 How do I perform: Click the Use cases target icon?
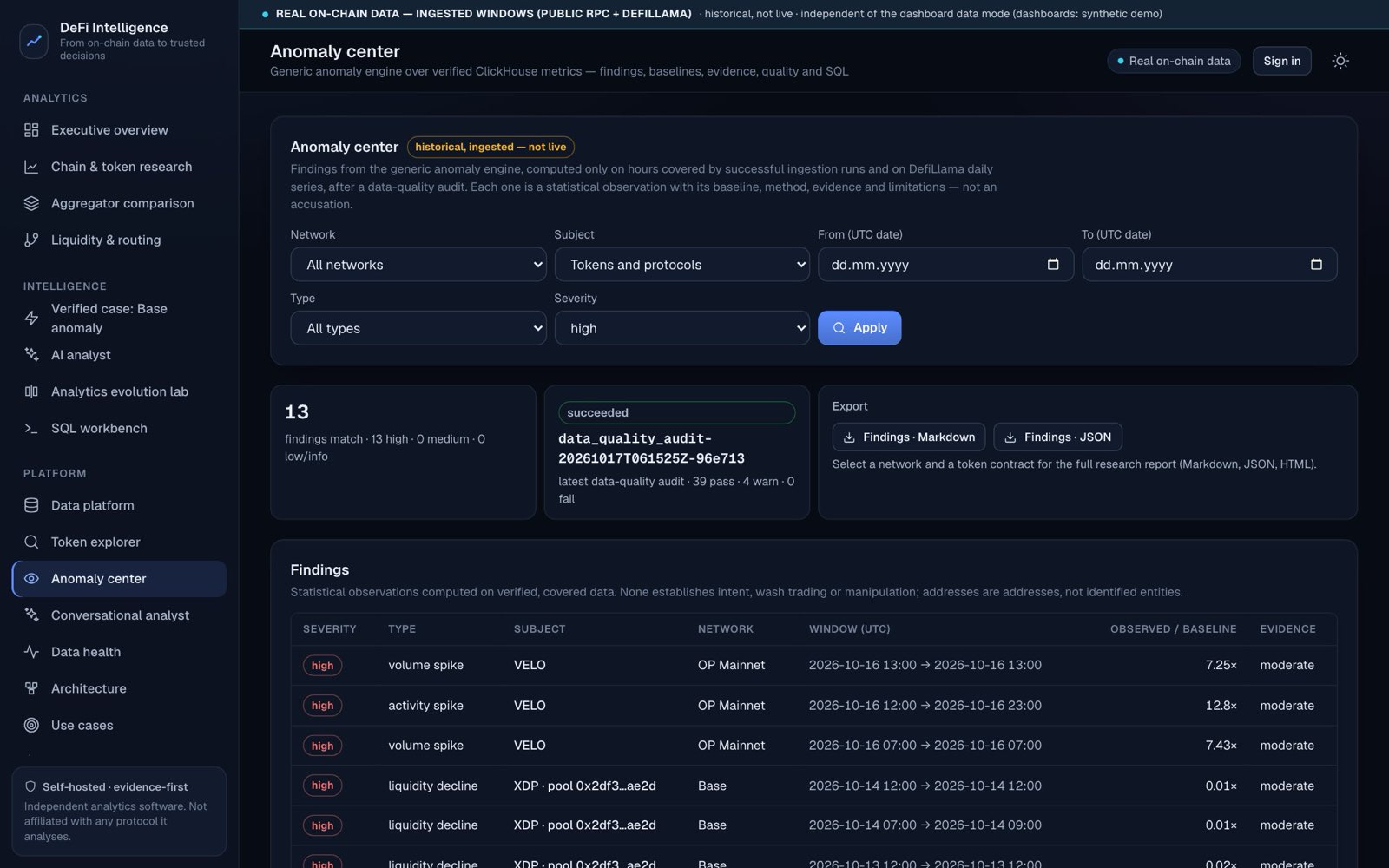31,725
